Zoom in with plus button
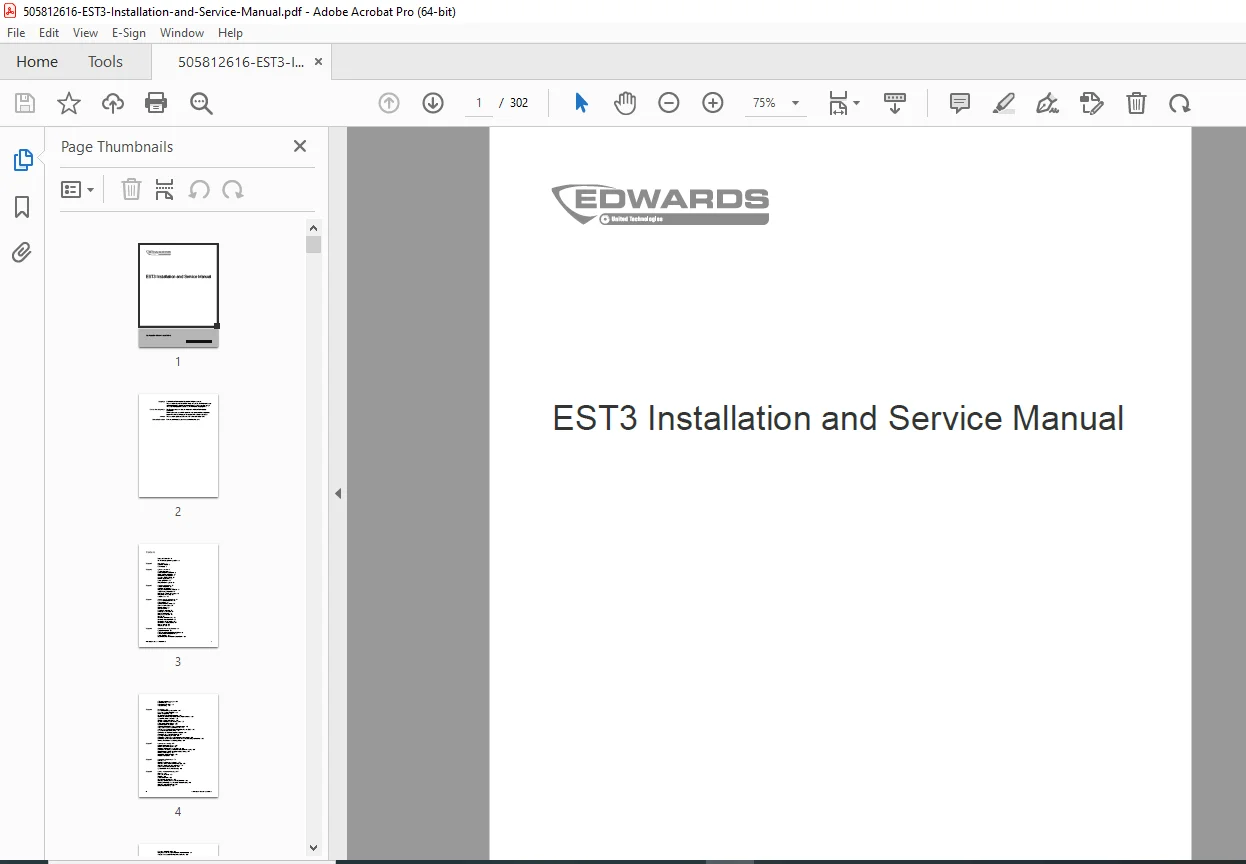The image size is (1246, 864). [x=713, y=103]
